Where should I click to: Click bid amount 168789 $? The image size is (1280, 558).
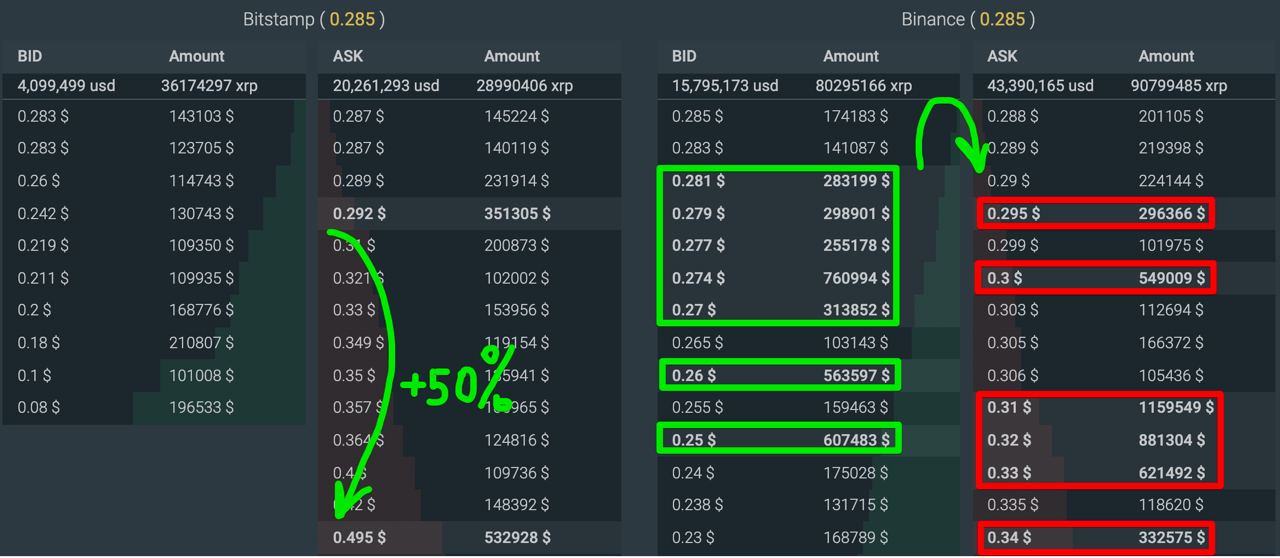pyautogui.click(x=856, y=537)
